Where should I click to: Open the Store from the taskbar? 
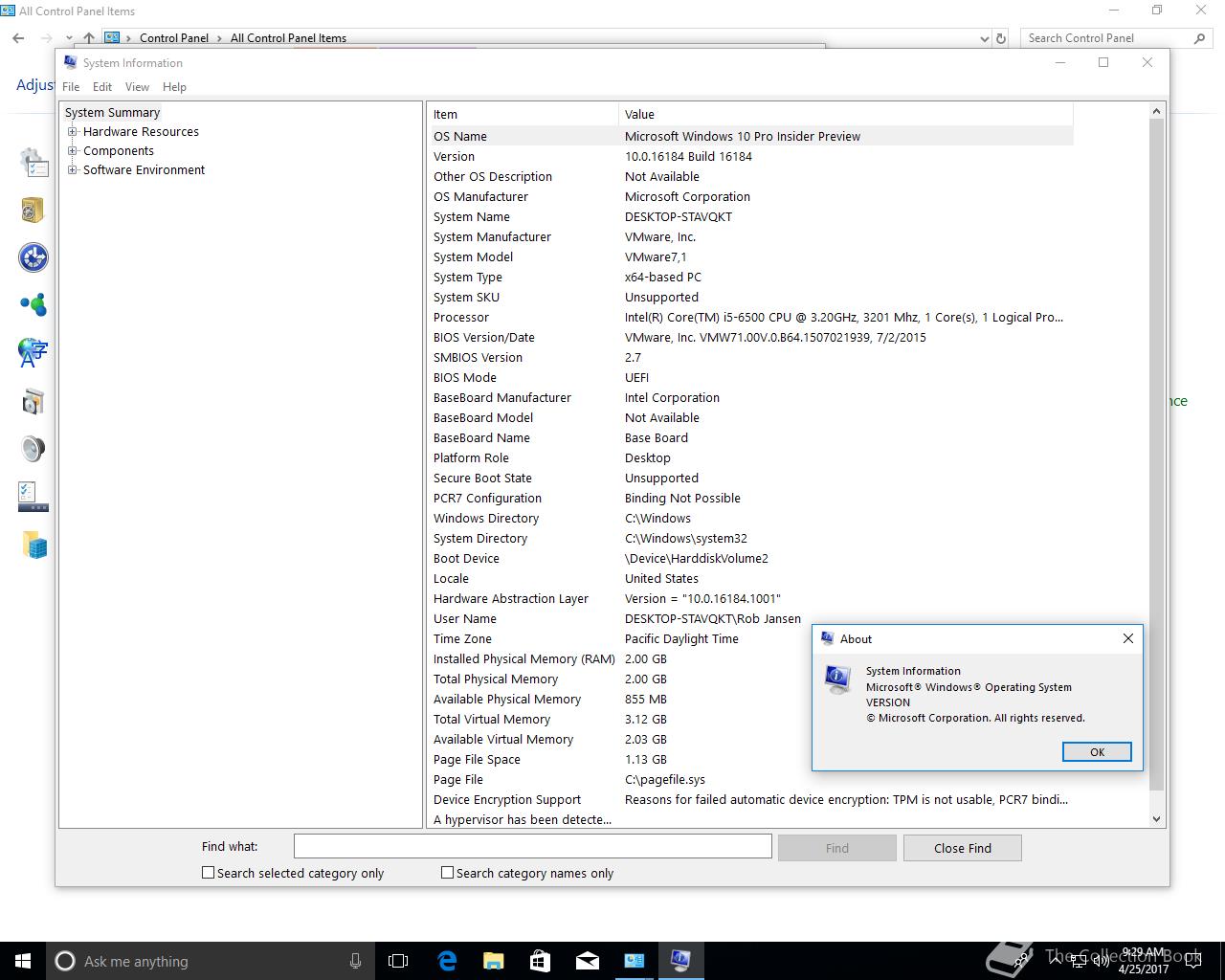(540, 961)
